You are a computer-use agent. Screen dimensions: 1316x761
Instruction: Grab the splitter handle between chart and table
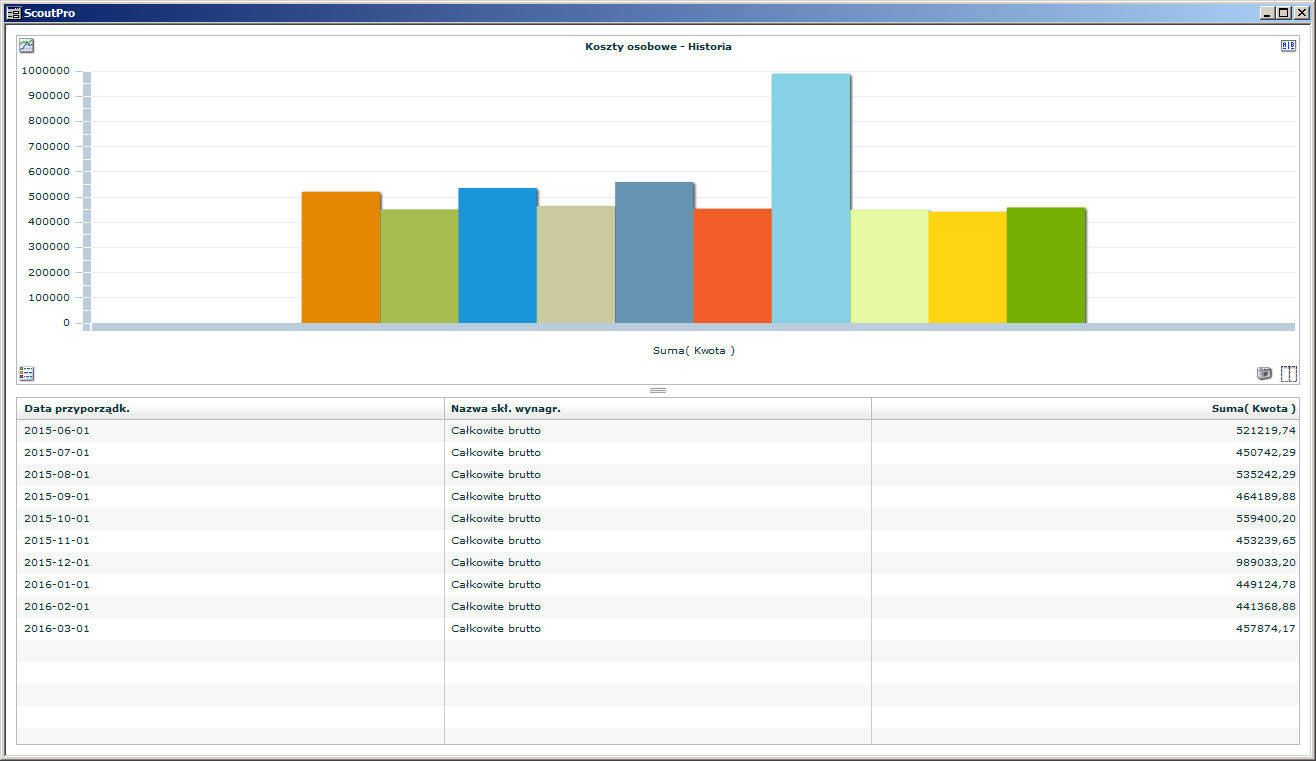click(x=658, y=390)
